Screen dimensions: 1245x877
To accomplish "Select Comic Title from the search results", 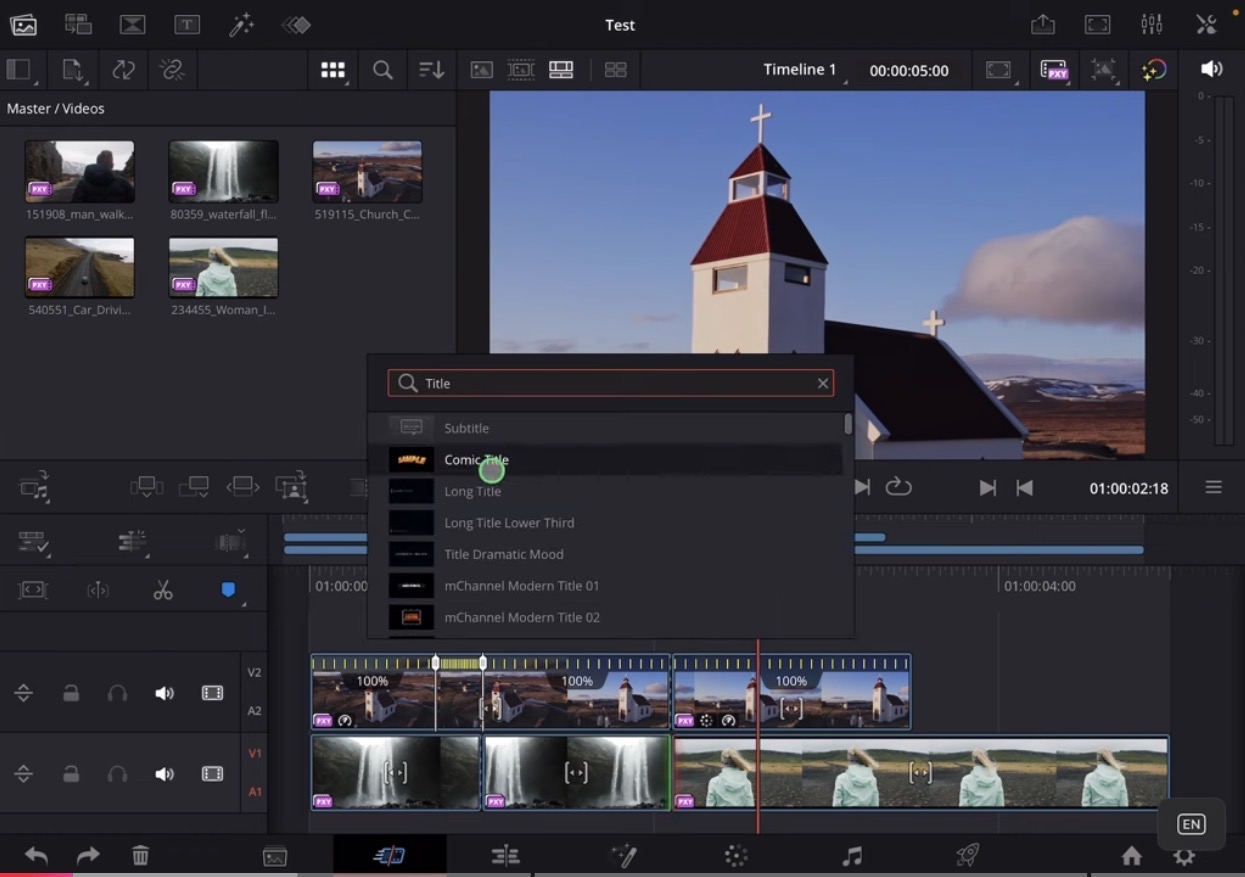I will [476, 459].
